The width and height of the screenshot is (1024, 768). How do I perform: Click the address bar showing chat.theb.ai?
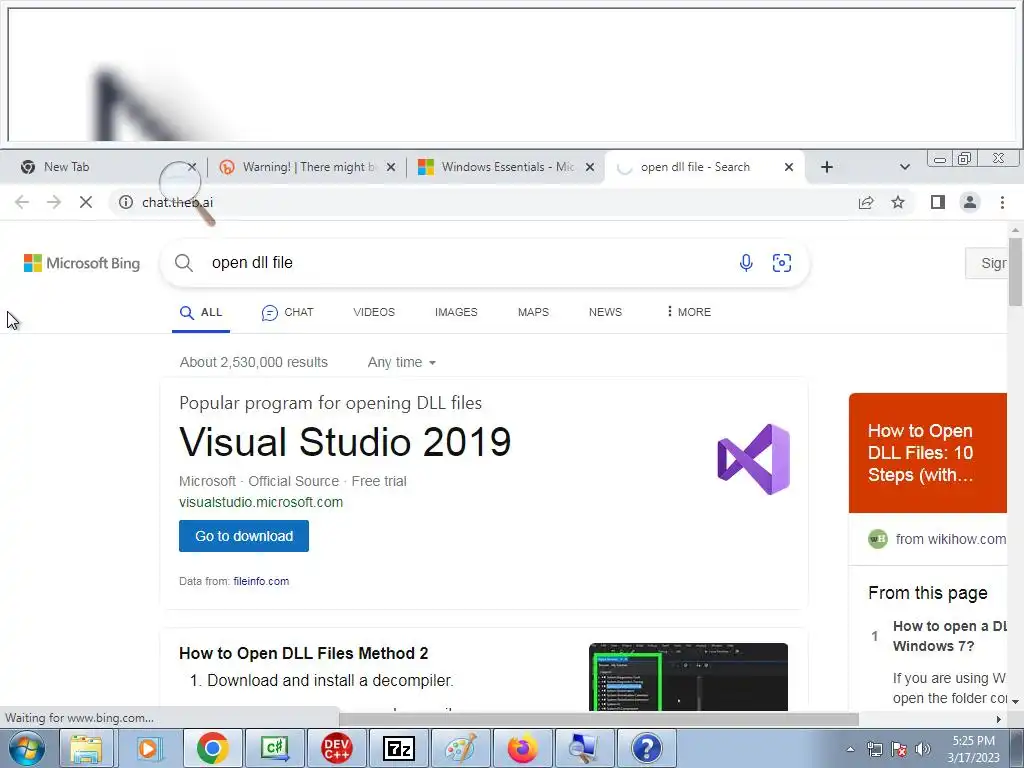click(x=483, y=202)
